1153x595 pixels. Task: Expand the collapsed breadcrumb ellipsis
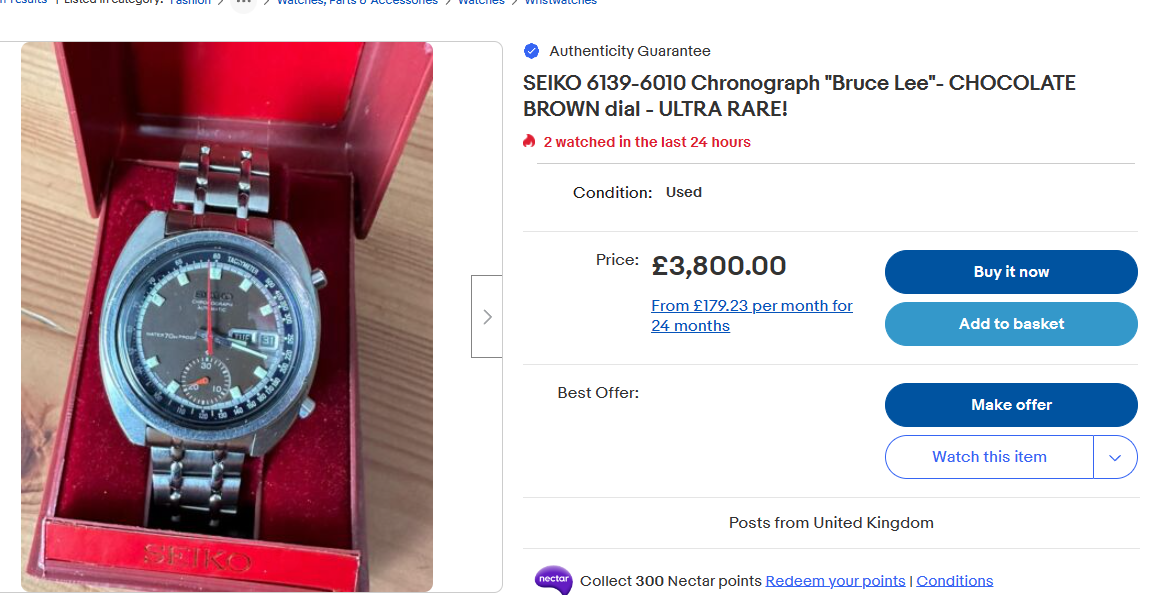[243, 3]
